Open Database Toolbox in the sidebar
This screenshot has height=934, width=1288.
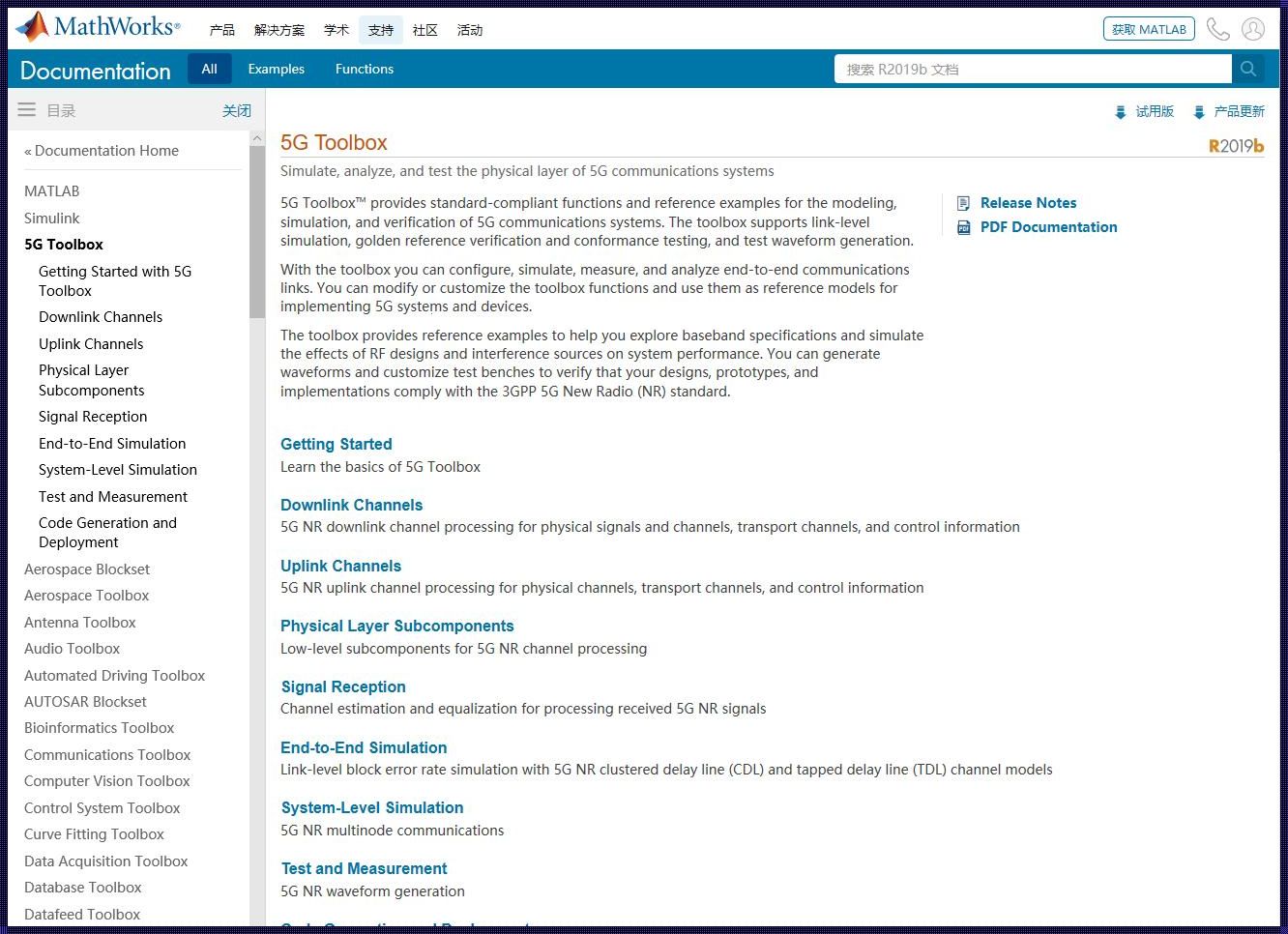83,888
